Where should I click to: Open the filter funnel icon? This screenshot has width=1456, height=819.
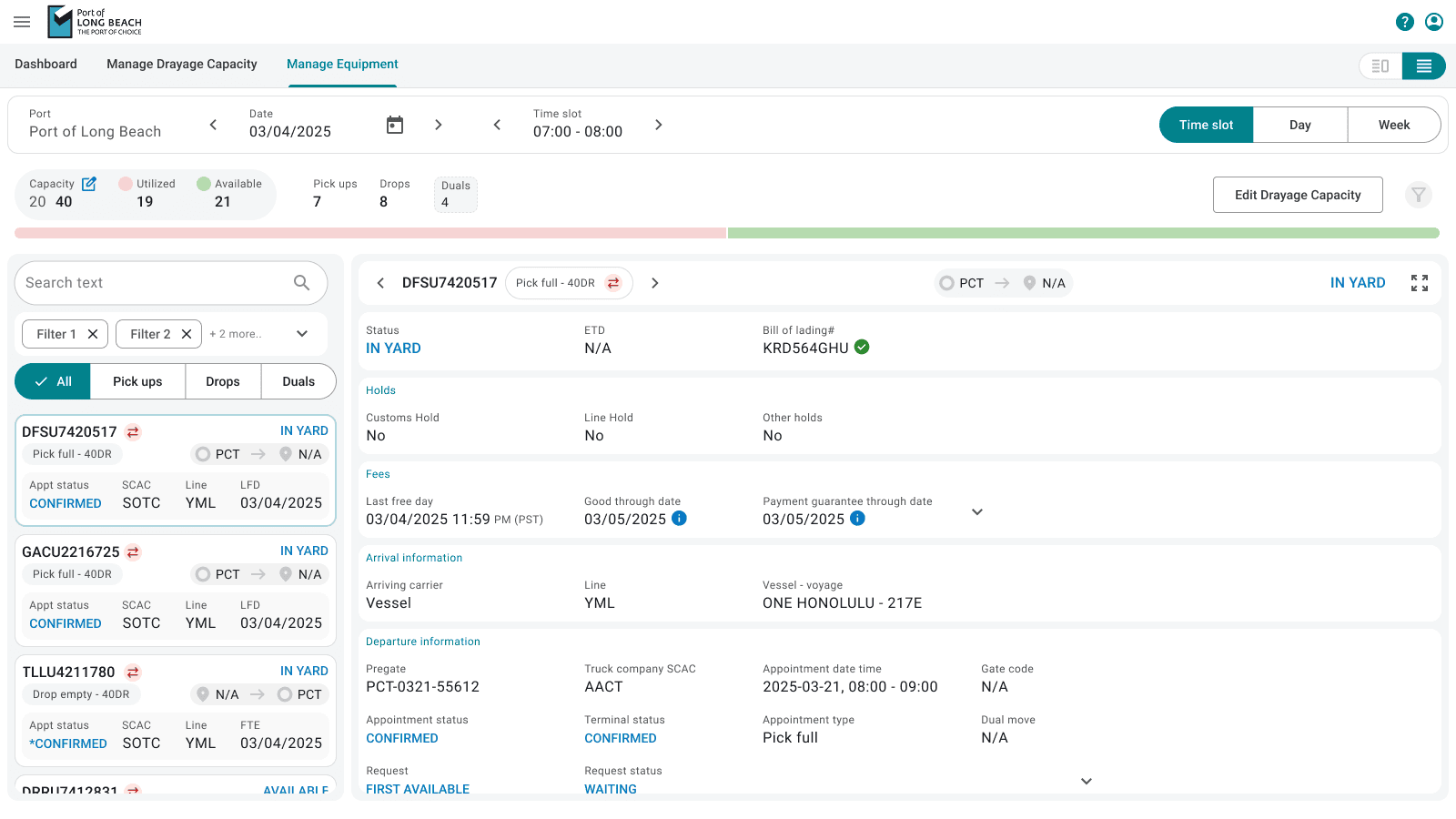pos(1419,195)
